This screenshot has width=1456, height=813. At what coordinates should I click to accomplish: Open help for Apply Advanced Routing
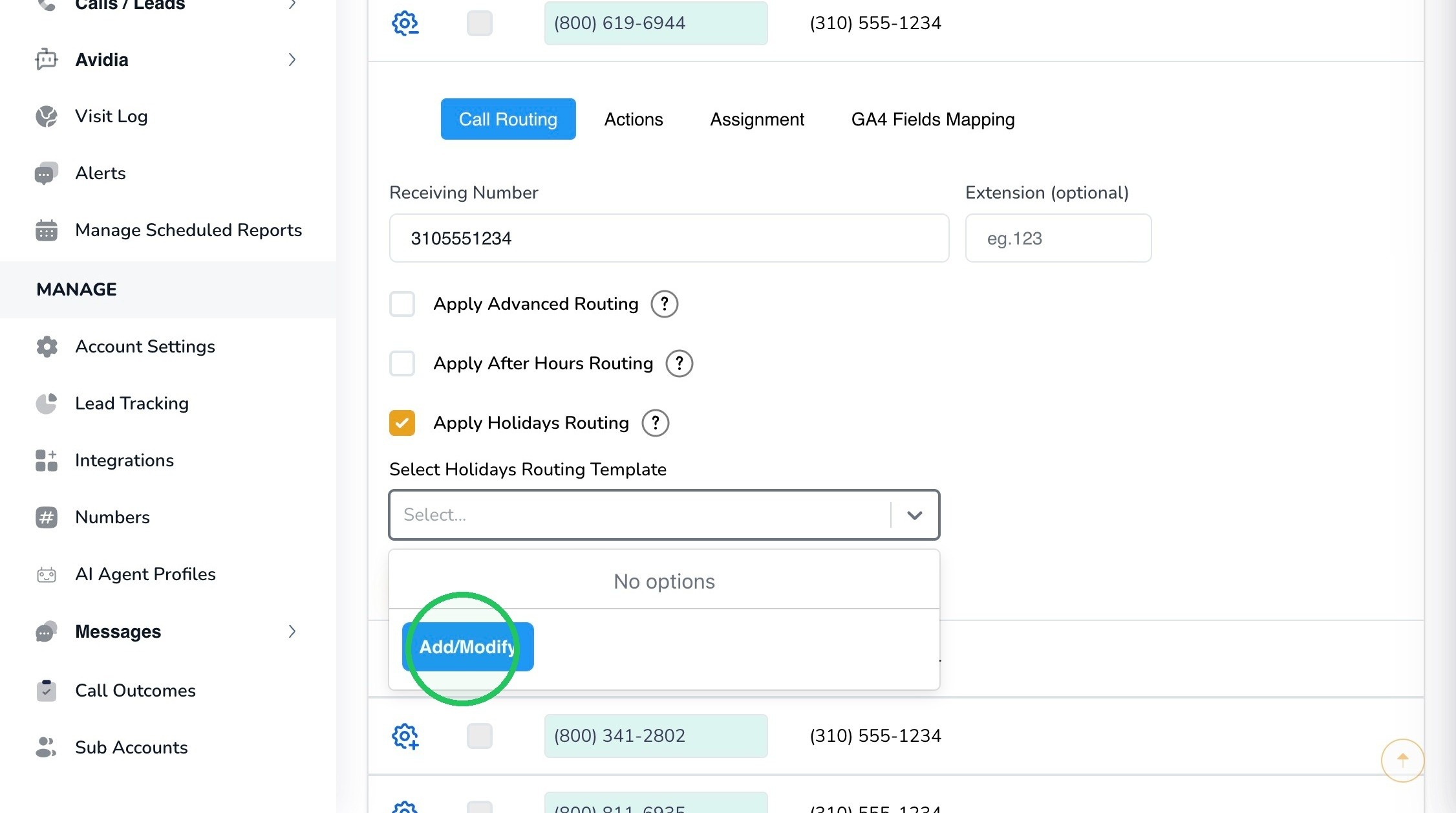pyautogui.click(x=665, y=304)
